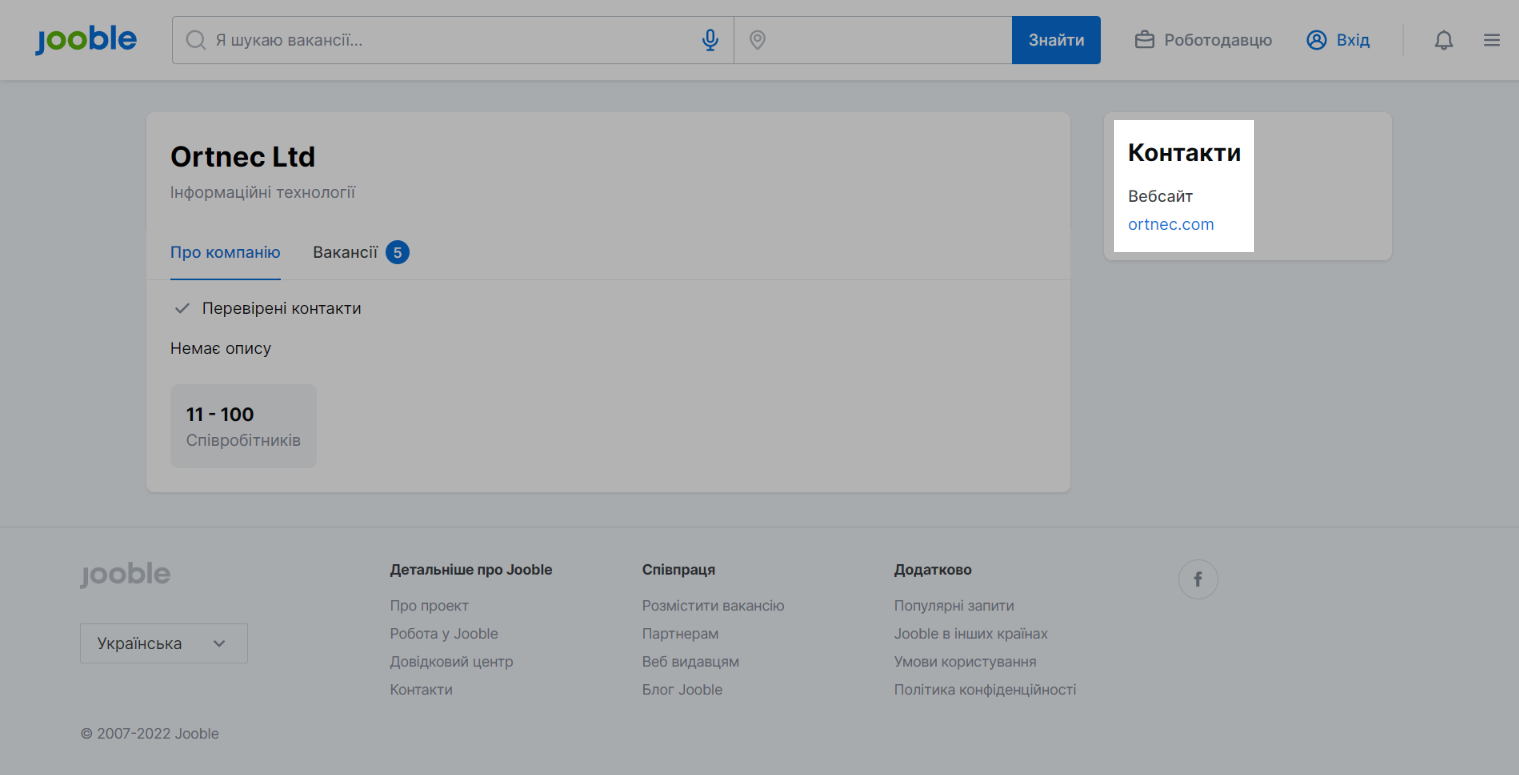This screenshot has width=1519, height=775.
Task: Click the © 2007-2022 Jooble copyright text
Action: (150, 734)
